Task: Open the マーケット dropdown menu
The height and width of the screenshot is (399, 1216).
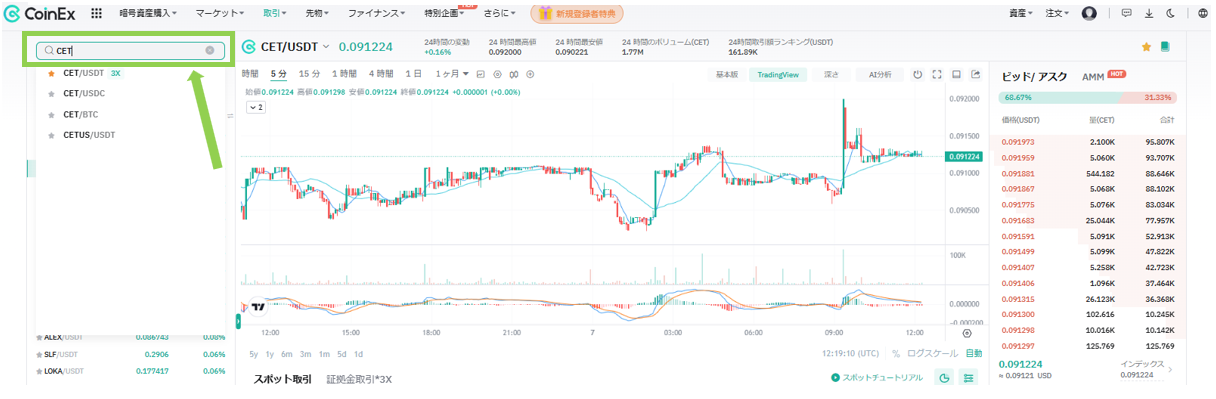Action: (220, 14)
